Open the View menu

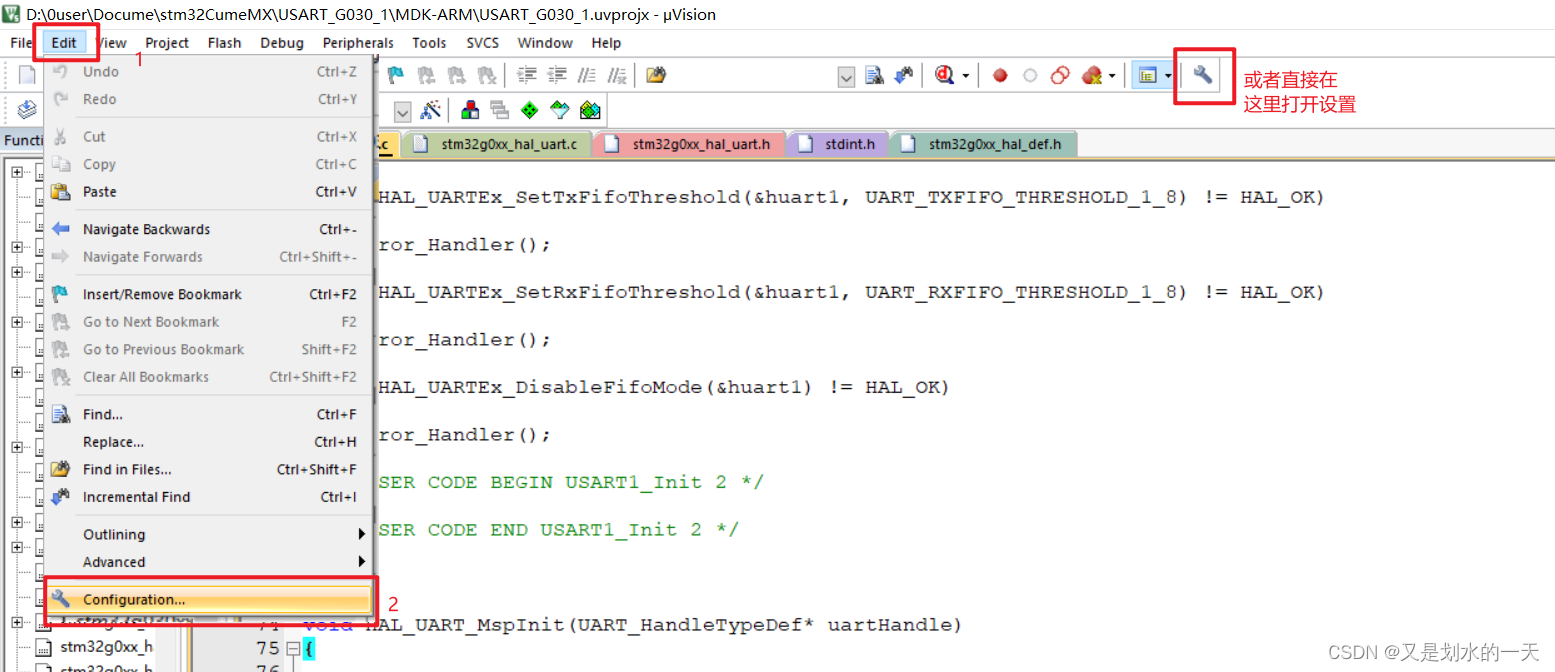(111, 43)
